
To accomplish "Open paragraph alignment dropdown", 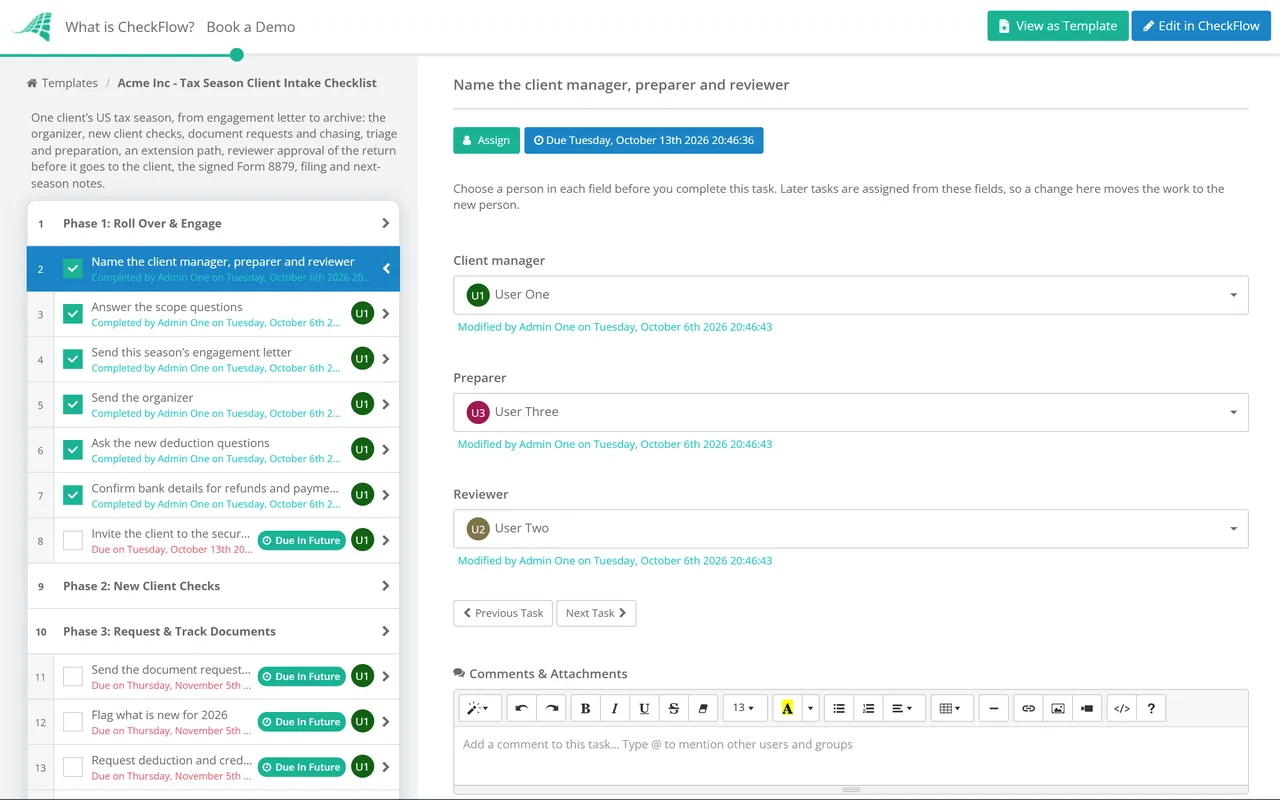I will [x=904, y=708].
